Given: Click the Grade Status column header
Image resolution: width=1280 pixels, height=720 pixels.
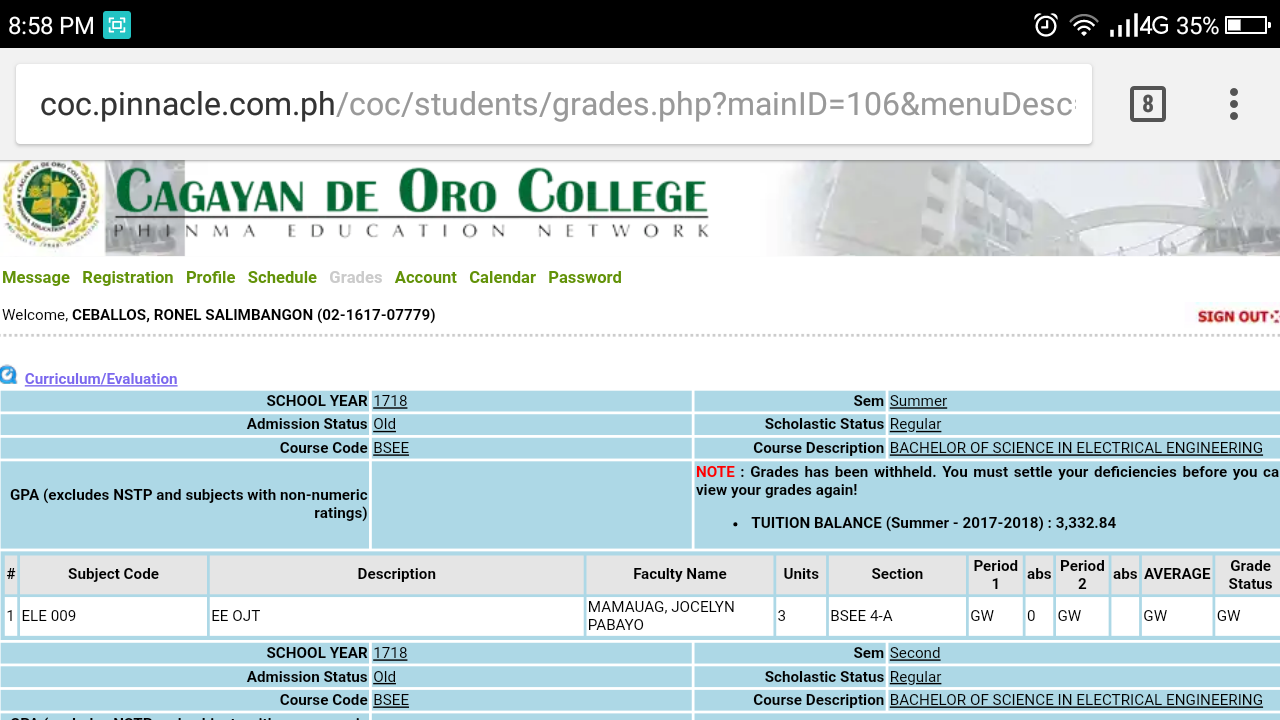Looking at the screenshot, I should 1250,574.
